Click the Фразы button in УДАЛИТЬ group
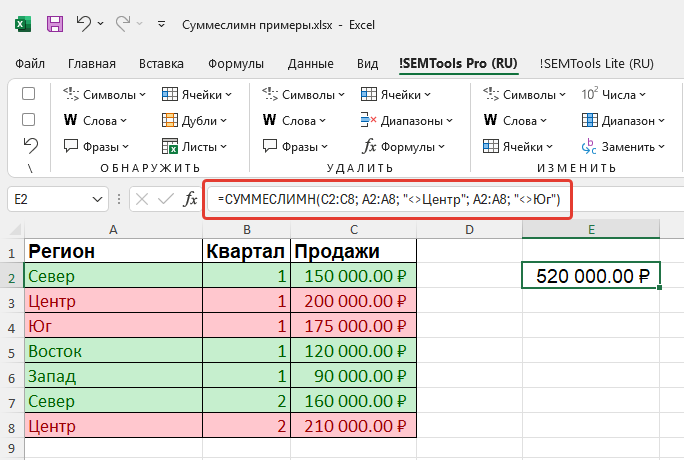The width and height of the screenshot is (684, 460). click(x=292, y=146)
